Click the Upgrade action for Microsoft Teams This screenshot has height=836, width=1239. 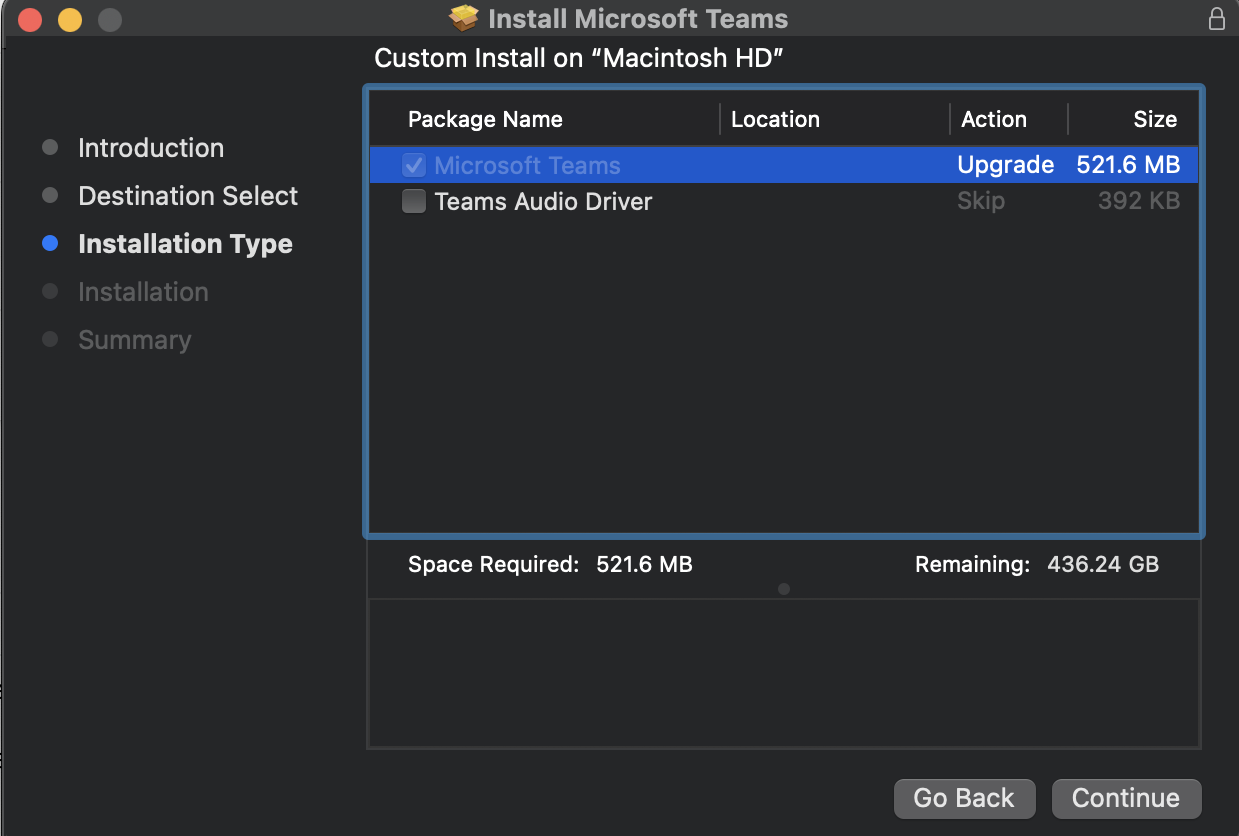pos(1005,166)
